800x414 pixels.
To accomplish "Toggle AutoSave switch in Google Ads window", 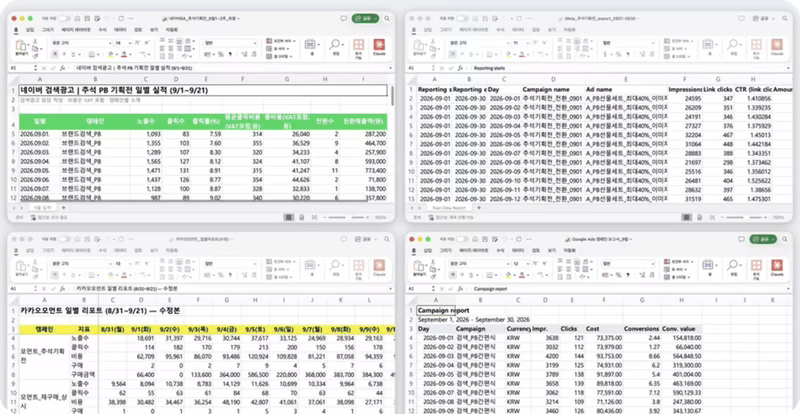I will (461, 239).
